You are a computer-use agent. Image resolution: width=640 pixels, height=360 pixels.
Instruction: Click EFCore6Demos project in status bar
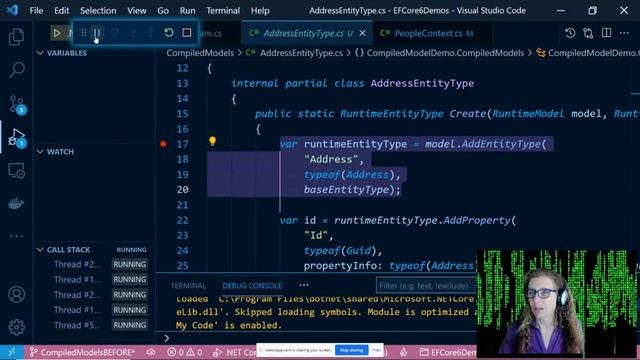[448, 352]
